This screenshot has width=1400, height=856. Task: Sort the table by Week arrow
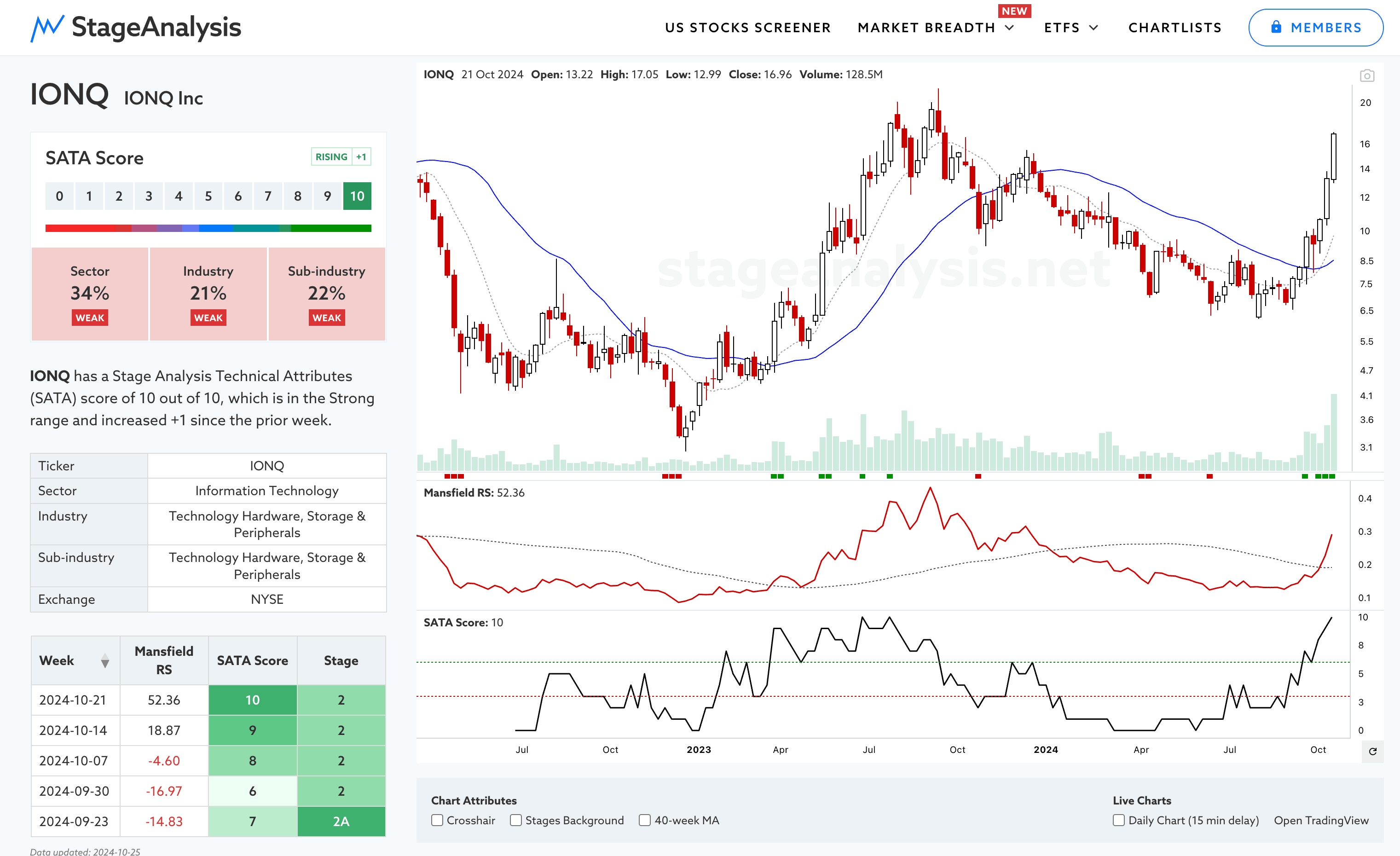coord(105,660)
